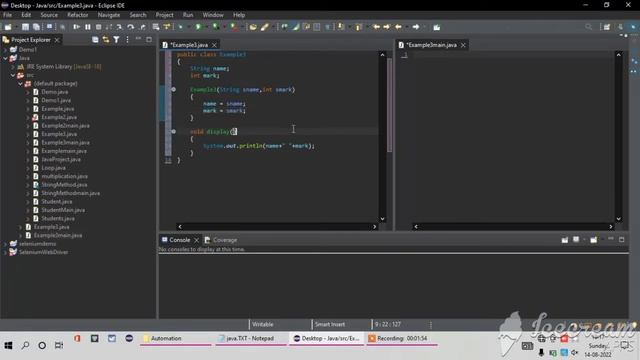Select Loop.java in Project Explorer
The image size is (640, 360).
coord(53,168)
